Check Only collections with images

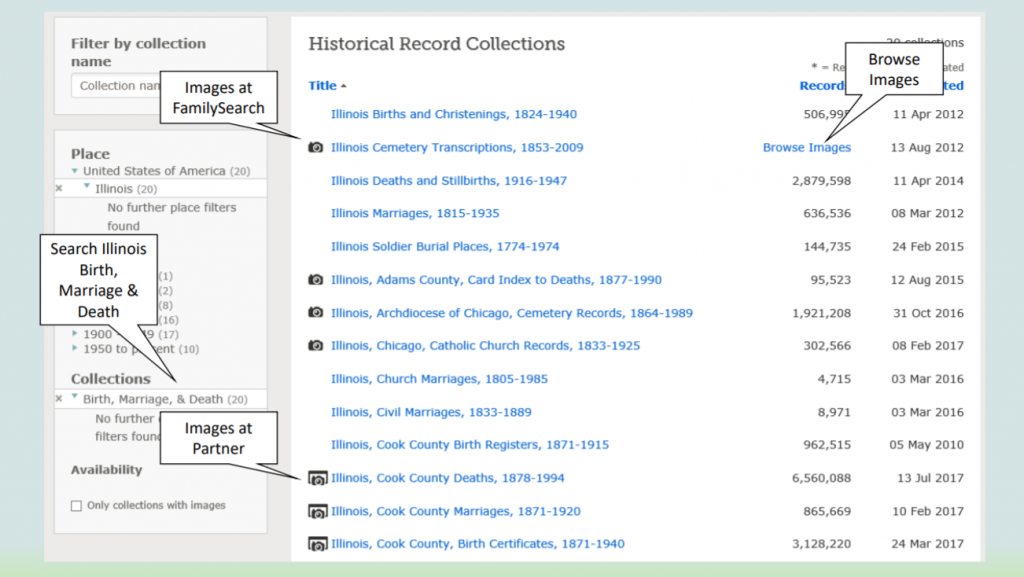[x=76, y=506]
